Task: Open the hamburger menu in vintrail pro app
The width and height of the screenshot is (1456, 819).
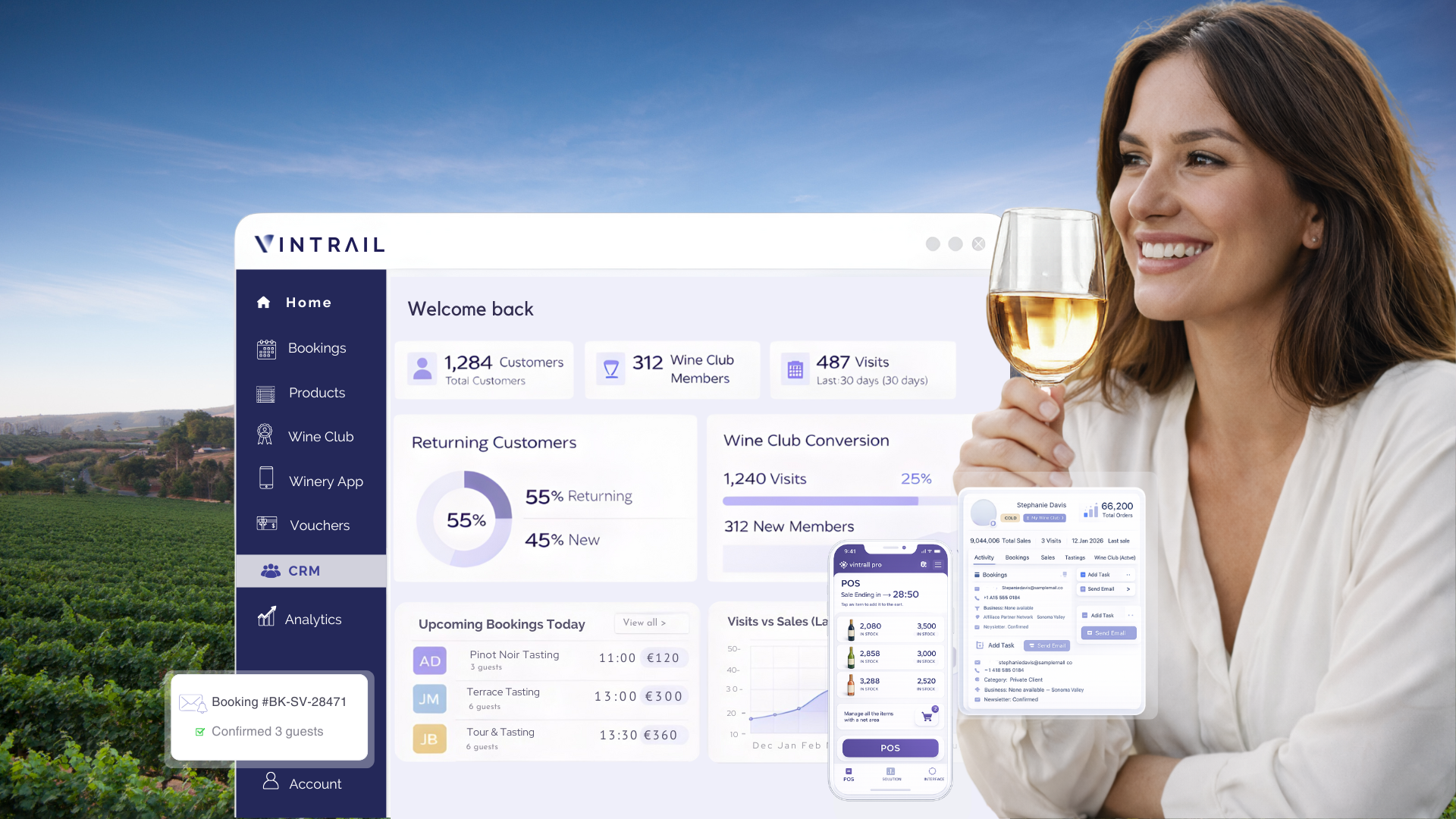Action: point(938,564)
